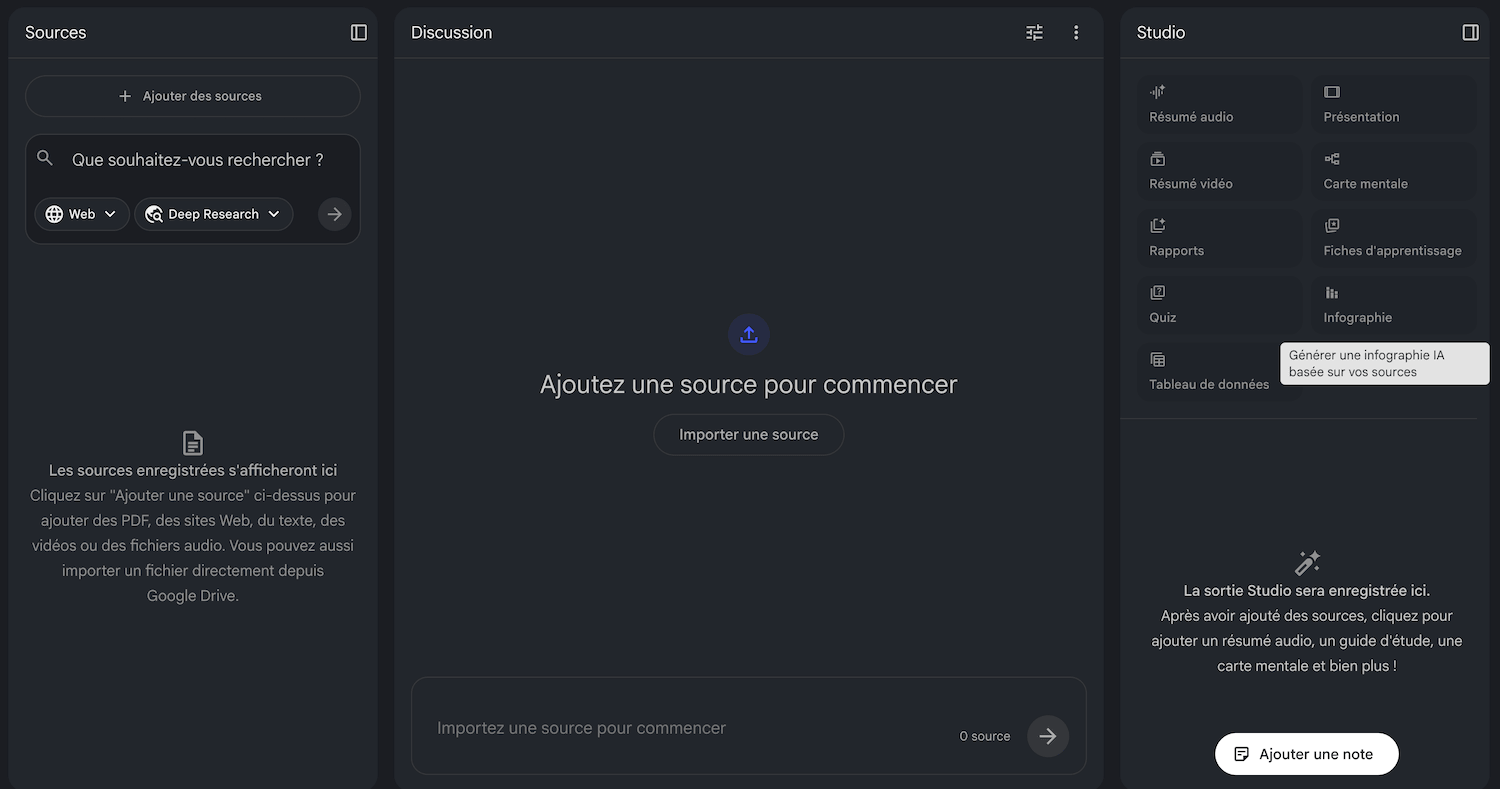Open the three-dot menu in Discussion
Screen dimensions: 1500x789
1076,33
